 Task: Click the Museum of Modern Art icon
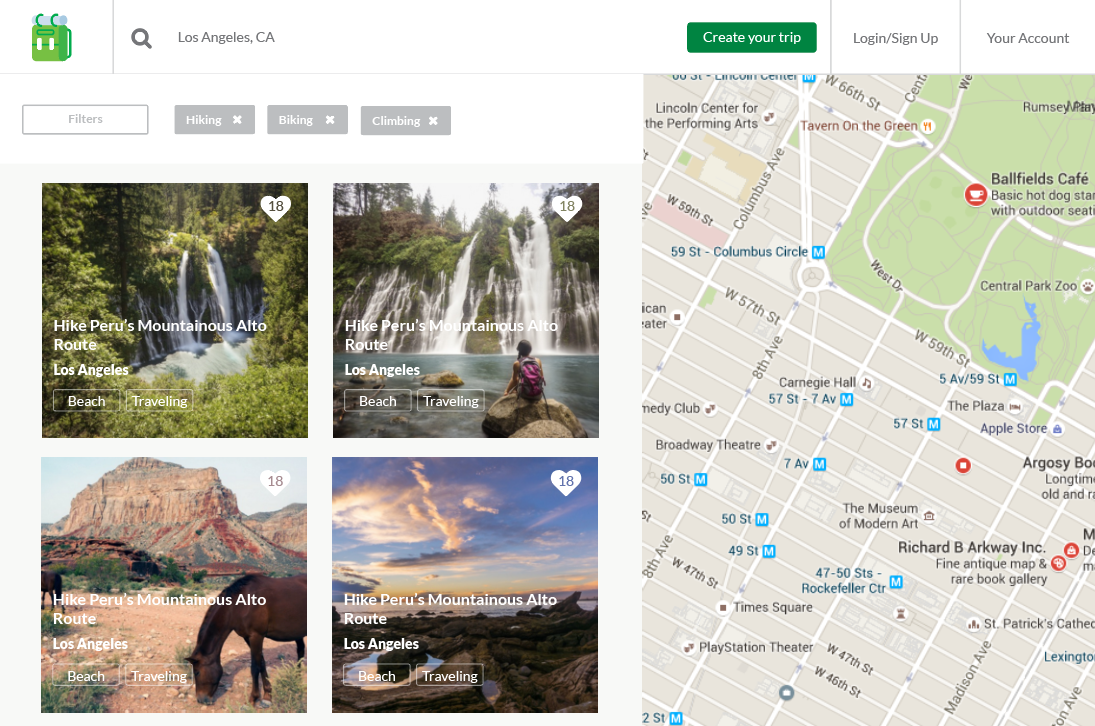coord(929,516)
